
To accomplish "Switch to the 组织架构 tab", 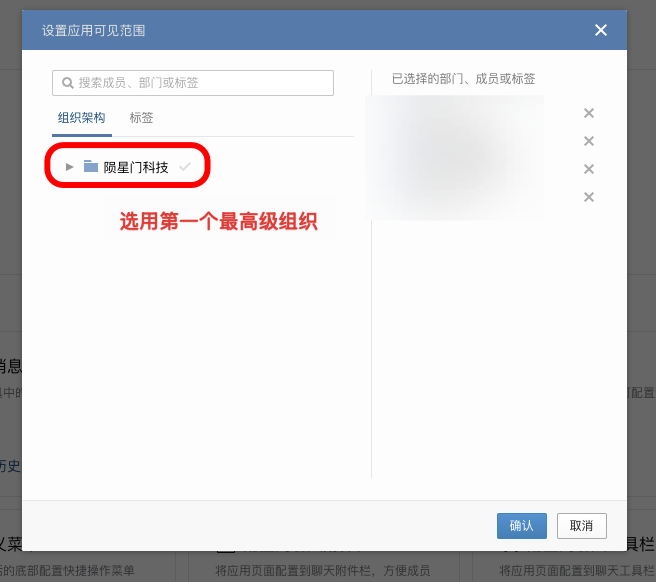I will click(x=81, y=118).
